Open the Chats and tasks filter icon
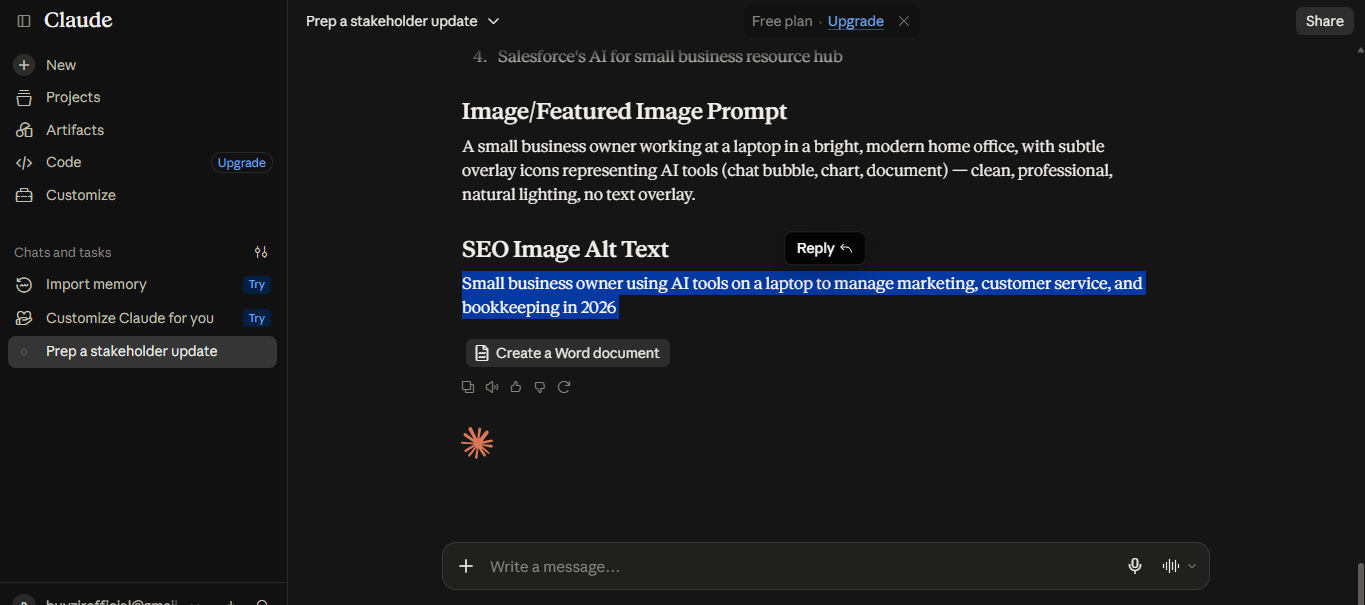 pyautogui.click(x=261, y=252)
